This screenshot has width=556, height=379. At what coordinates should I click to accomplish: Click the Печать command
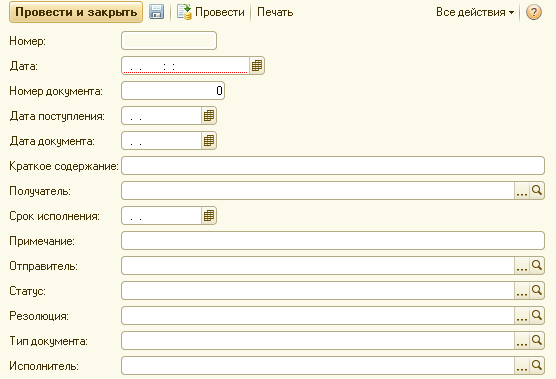pyautogui.click(x=275, y=12)
